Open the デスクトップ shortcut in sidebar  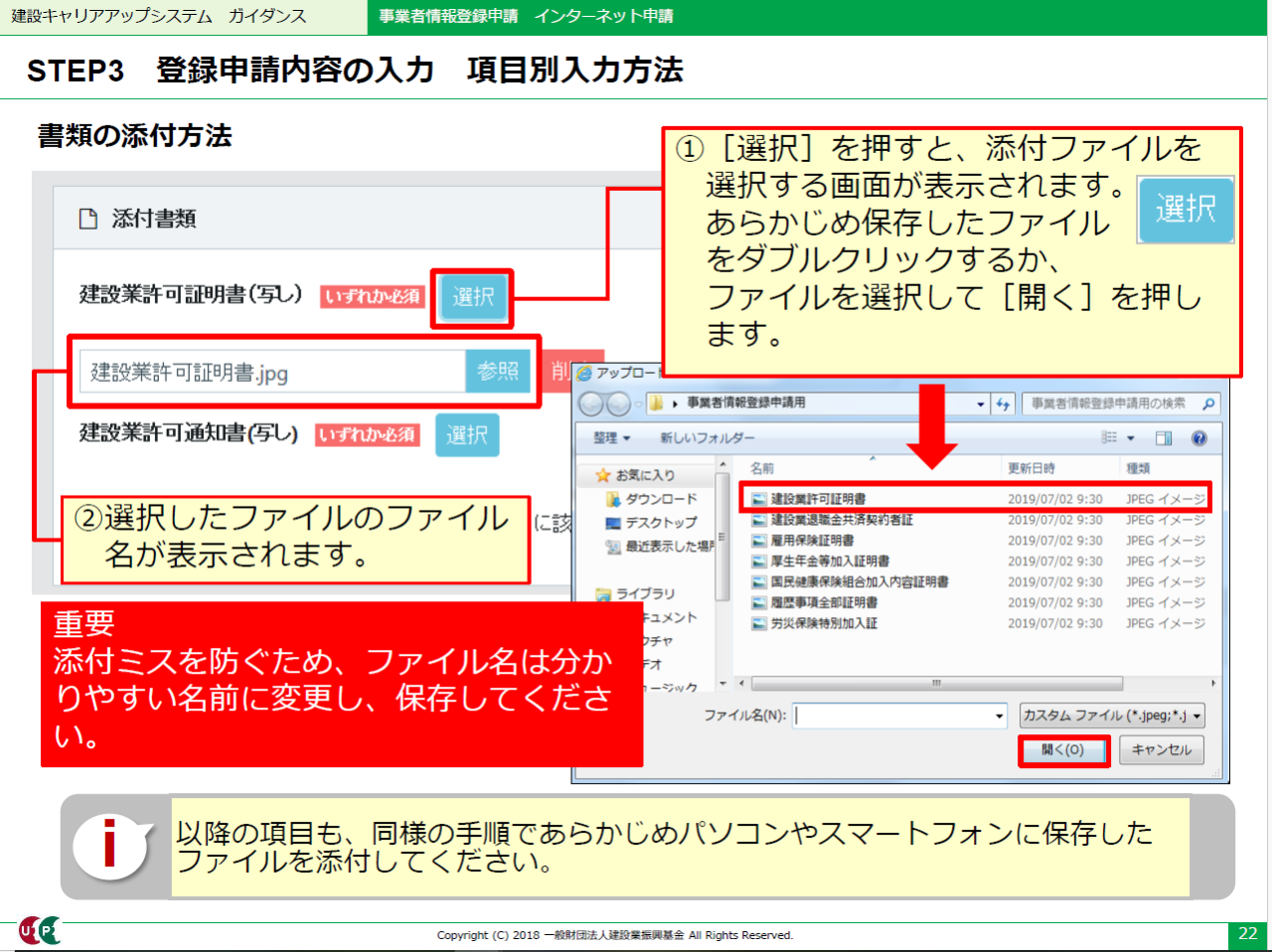pos(660,523)
